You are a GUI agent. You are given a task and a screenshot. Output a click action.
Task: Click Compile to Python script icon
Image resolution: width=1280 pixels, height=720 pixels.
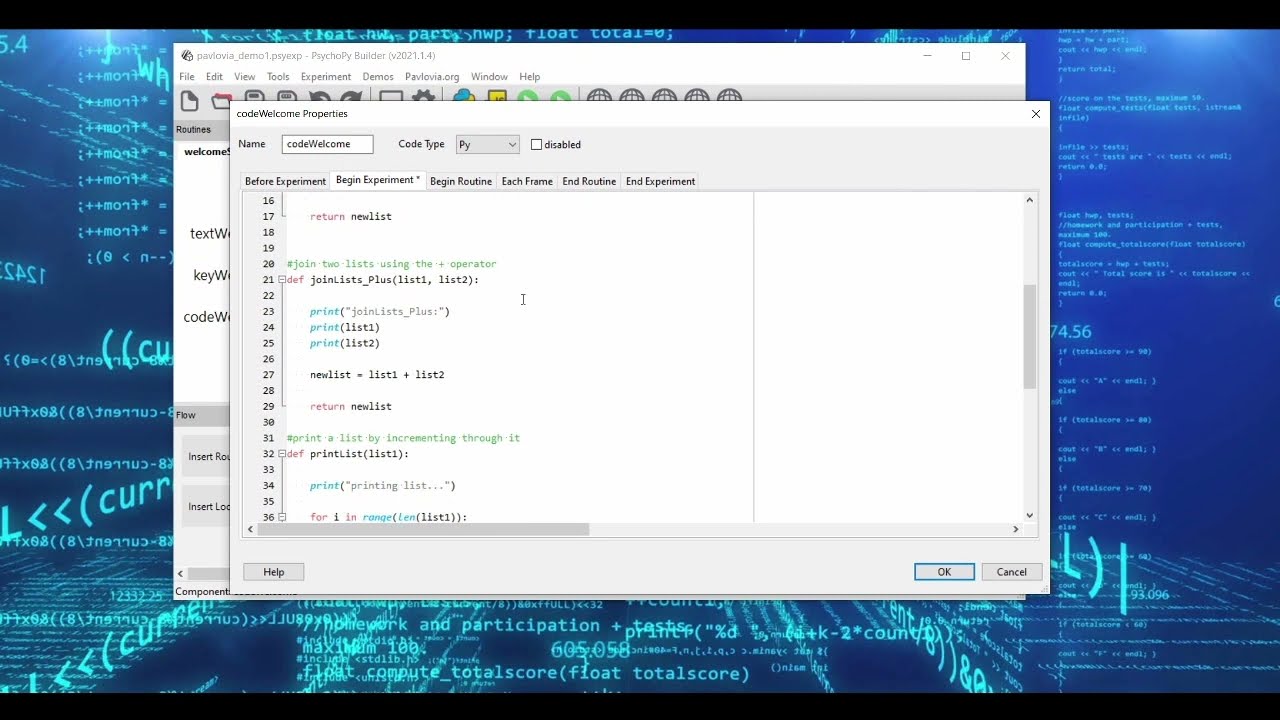[464, 97]
